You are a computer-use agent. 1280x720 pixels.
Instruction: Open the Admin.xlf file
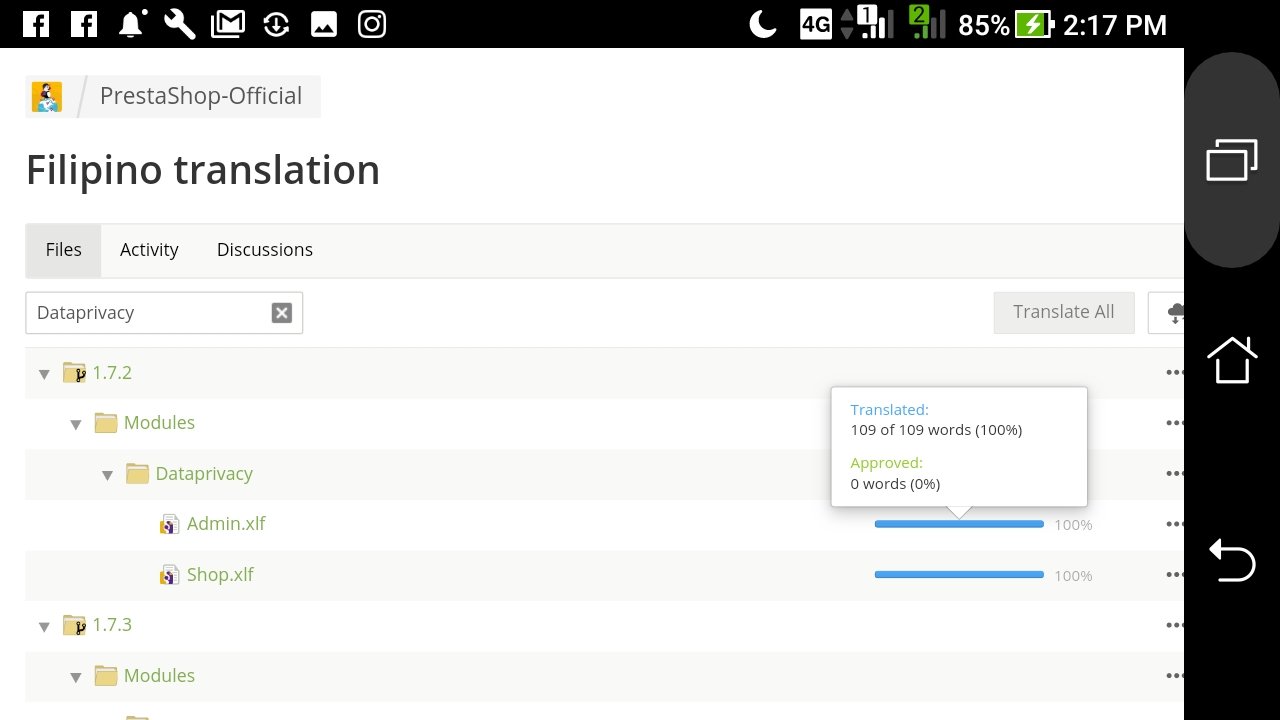pyautogui.click(x=226, y=524)
